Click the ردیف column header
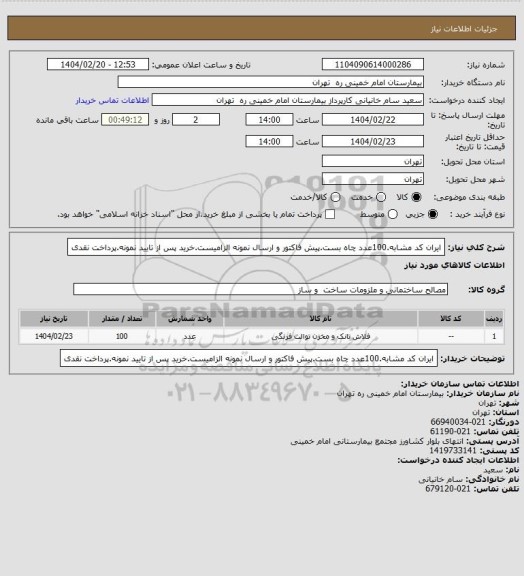The width and height of the screenshot is (524, 576). click(494, 319)
